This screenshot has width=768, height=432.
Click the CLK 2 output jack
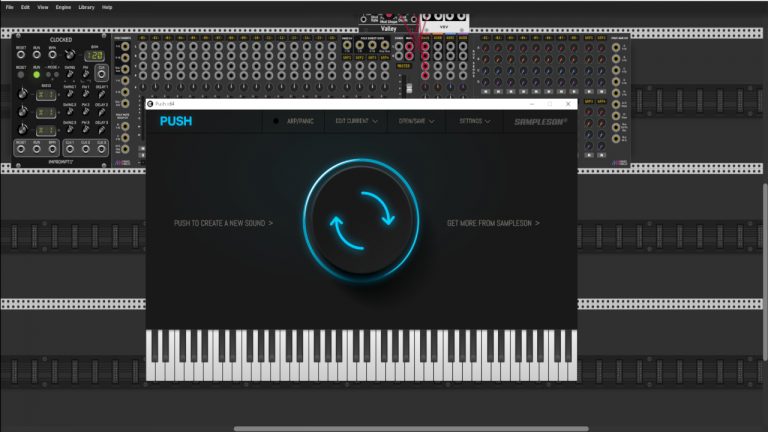[x=85, y=149]
